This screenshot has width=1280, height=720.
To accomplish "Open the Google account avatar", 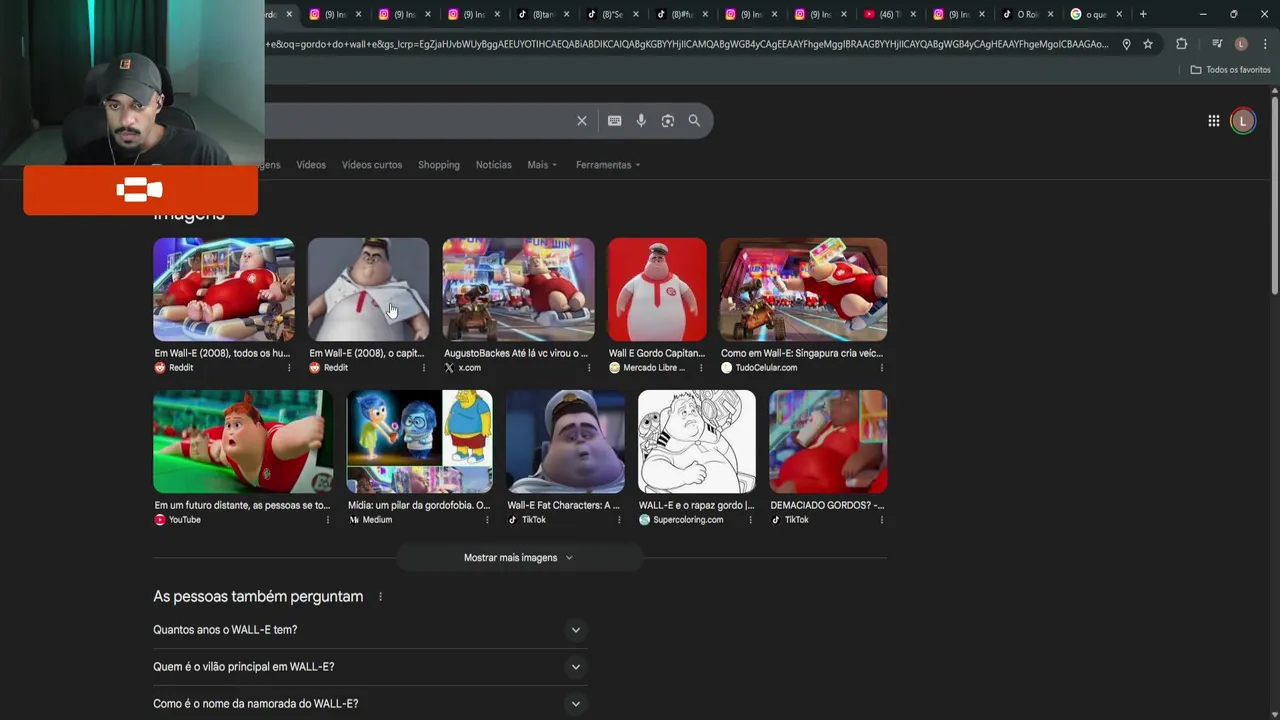I will [1243, 121].
